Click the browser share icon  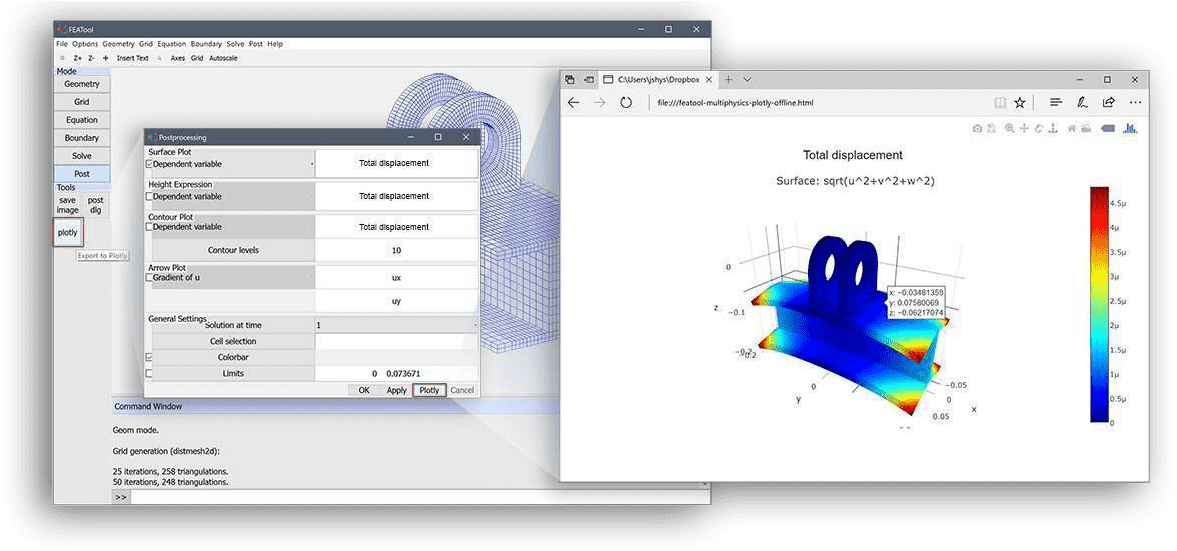1108,102
